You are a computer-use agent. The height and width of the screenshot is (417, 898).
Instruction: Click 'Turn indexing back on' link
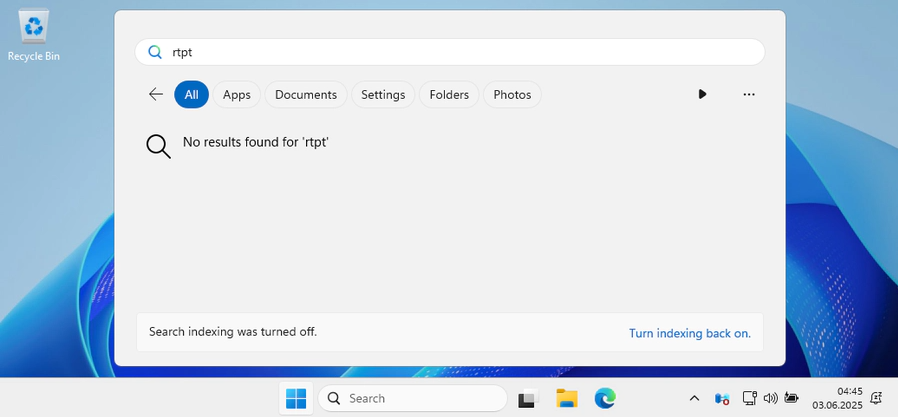pos(689,333)
